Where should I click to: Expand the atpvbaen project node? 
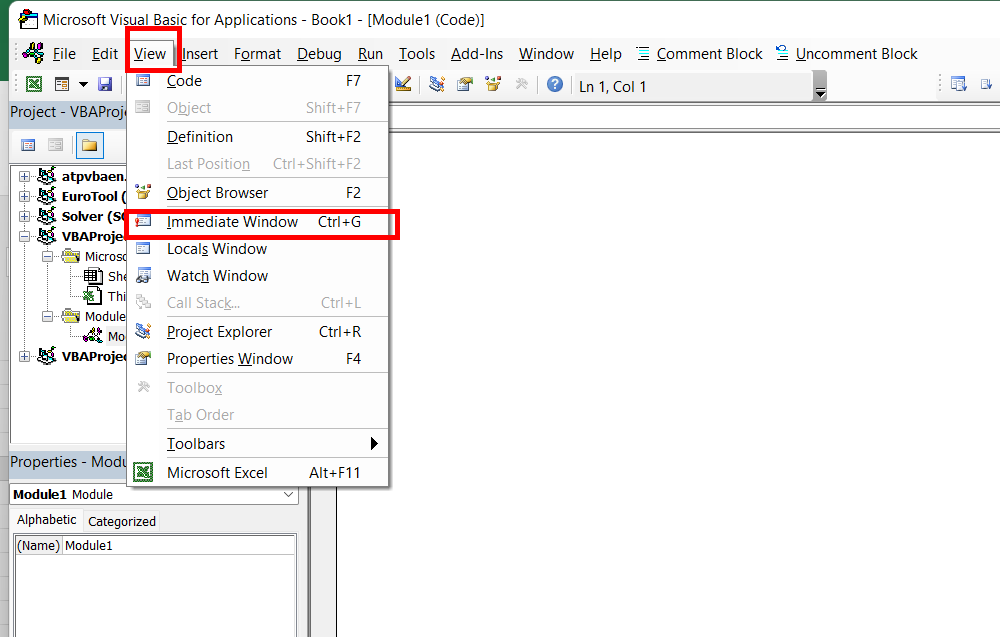(x=24, y=176)
